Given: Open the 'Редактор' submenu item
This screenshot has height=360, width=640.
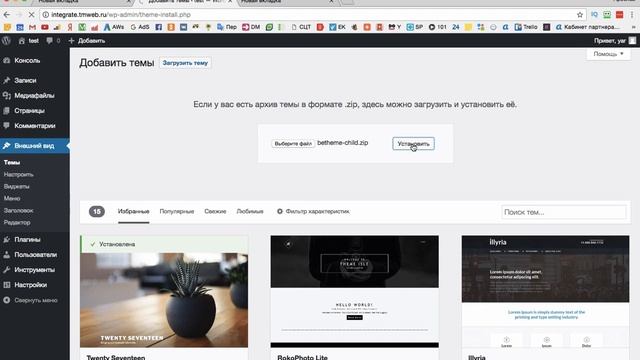Looking at the screenshot, I should (17, 222).
